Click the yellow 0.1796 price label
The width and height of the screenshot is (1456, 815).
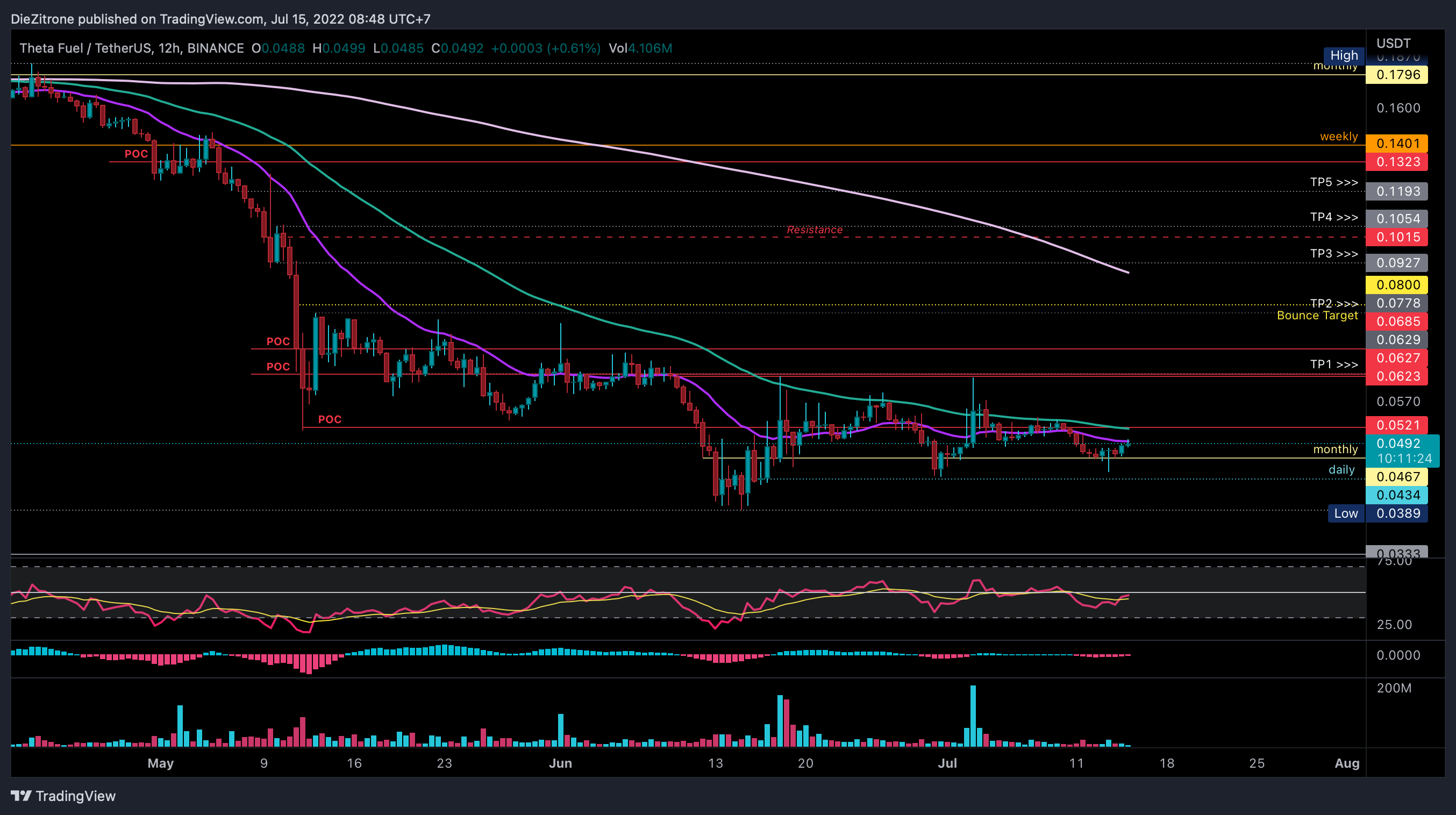(x=1397, y=75)
